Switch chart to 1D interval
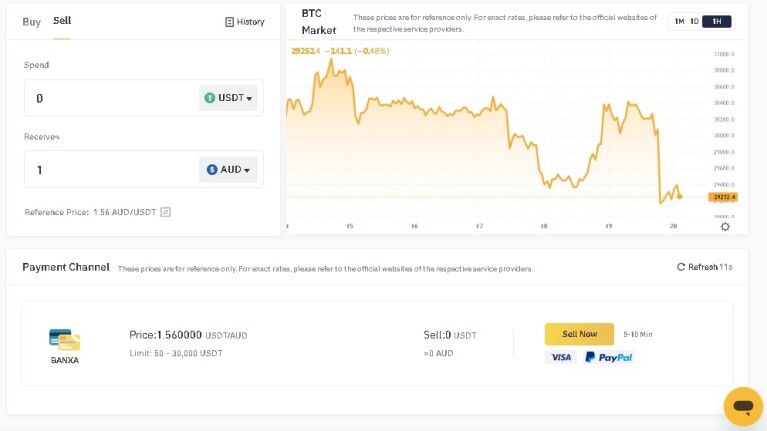767x431 pixels. pos(694,22)
